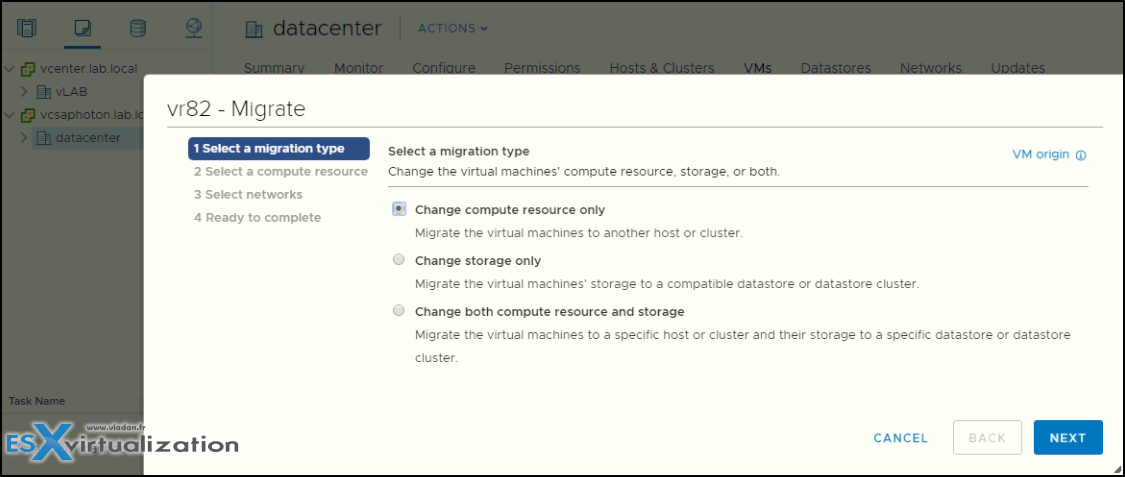Select vLAB in the inventory tree

pos(72,92)
